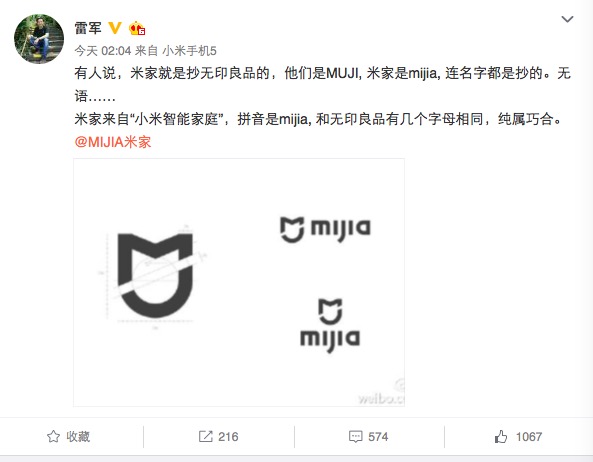Click the stacked mijia logo in the image
593x462 pixels.
click(330, 325)
